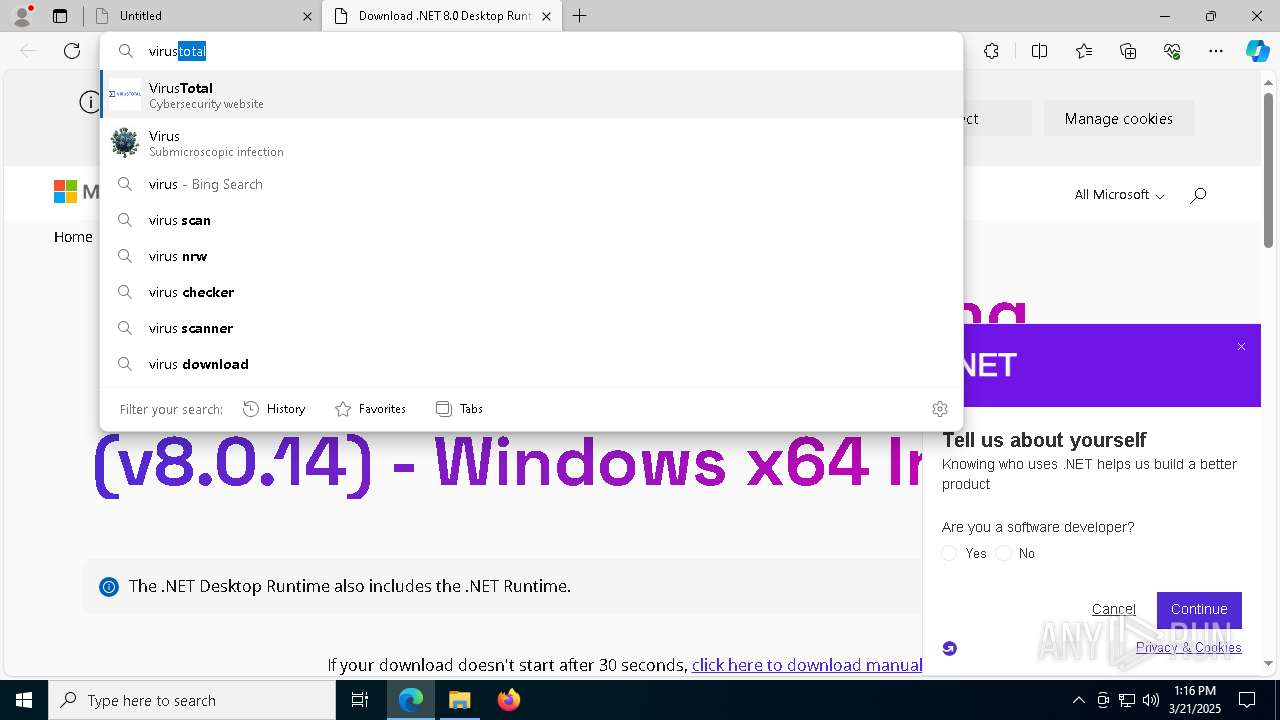Click Manage cookies button
1280x720 pixels.
coord(1118,118)
